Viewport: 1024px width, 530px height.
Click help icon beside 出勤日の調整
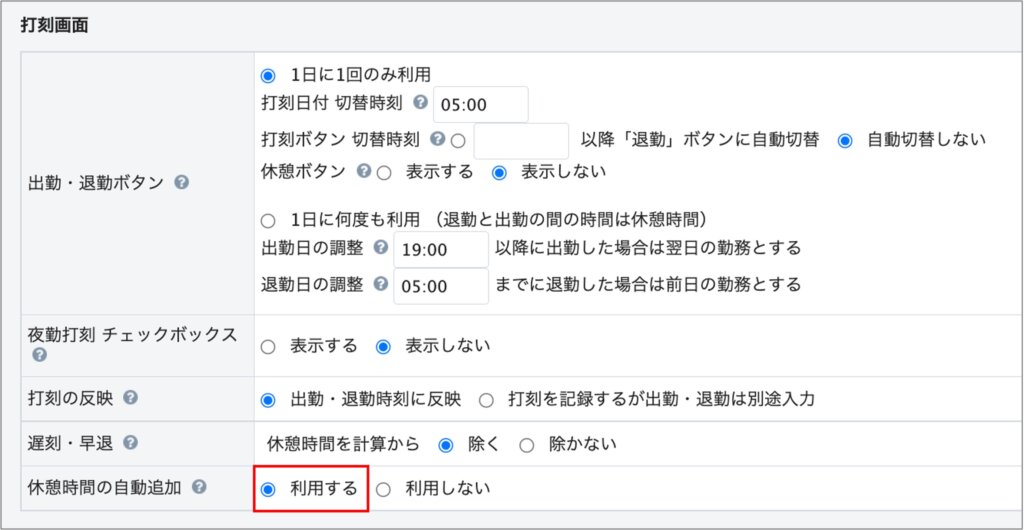380,247
